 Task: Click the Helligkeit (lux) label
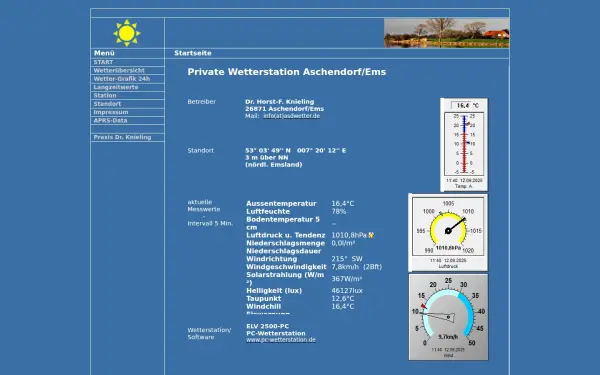tap(274, 291)
